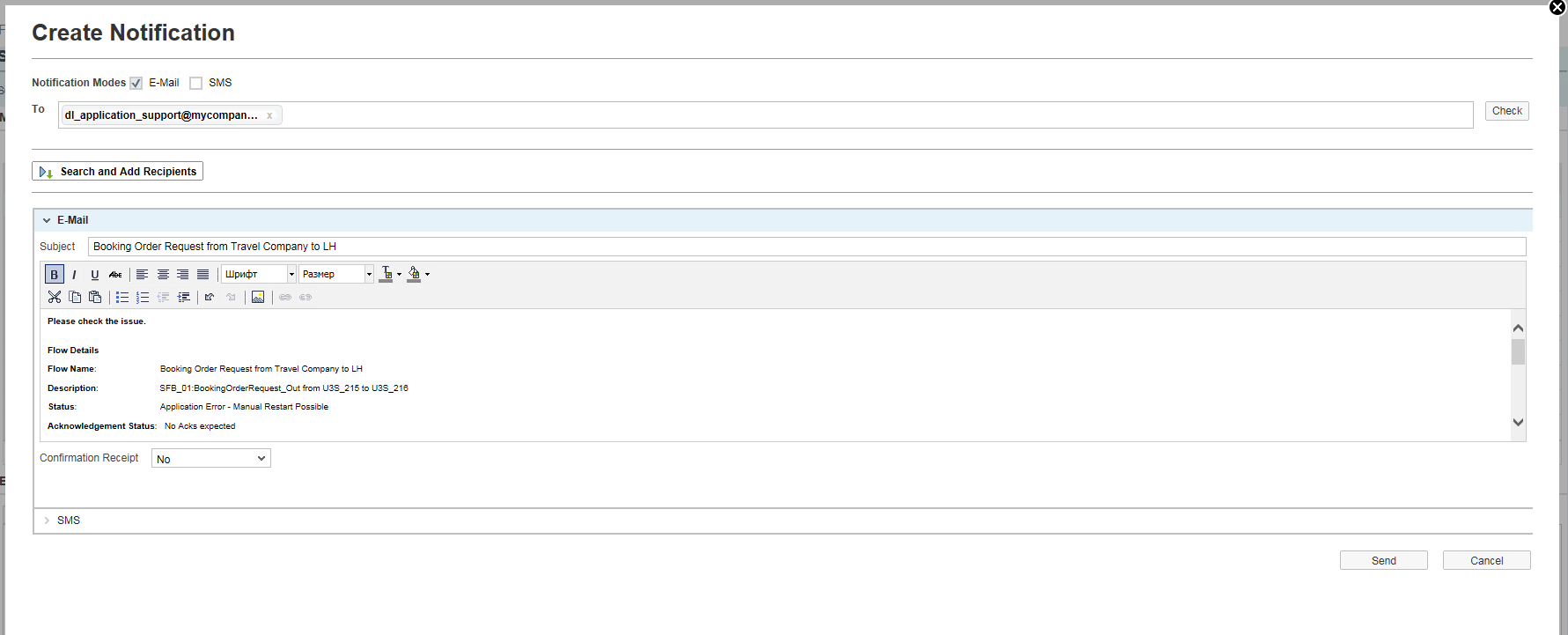Enable the SMS notification mode checkbox
Image resolution: width=1568 pixels, height=635 pixels.
pos(196,84)
